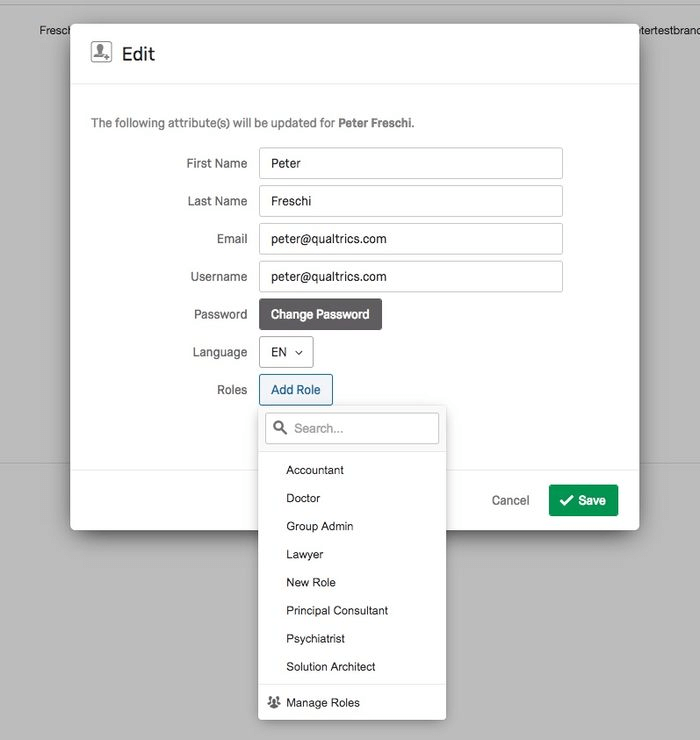Click the user edit icon beside Edit title

click(x=101, y=52)
